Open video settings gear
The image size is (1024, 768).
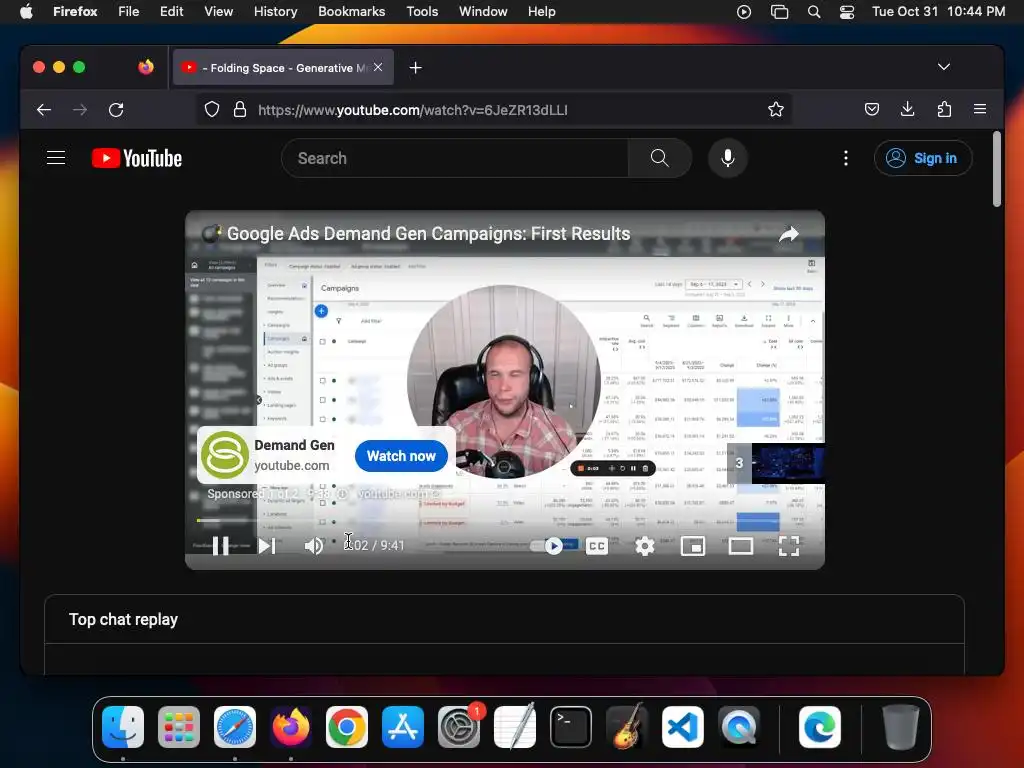[645, 546]
